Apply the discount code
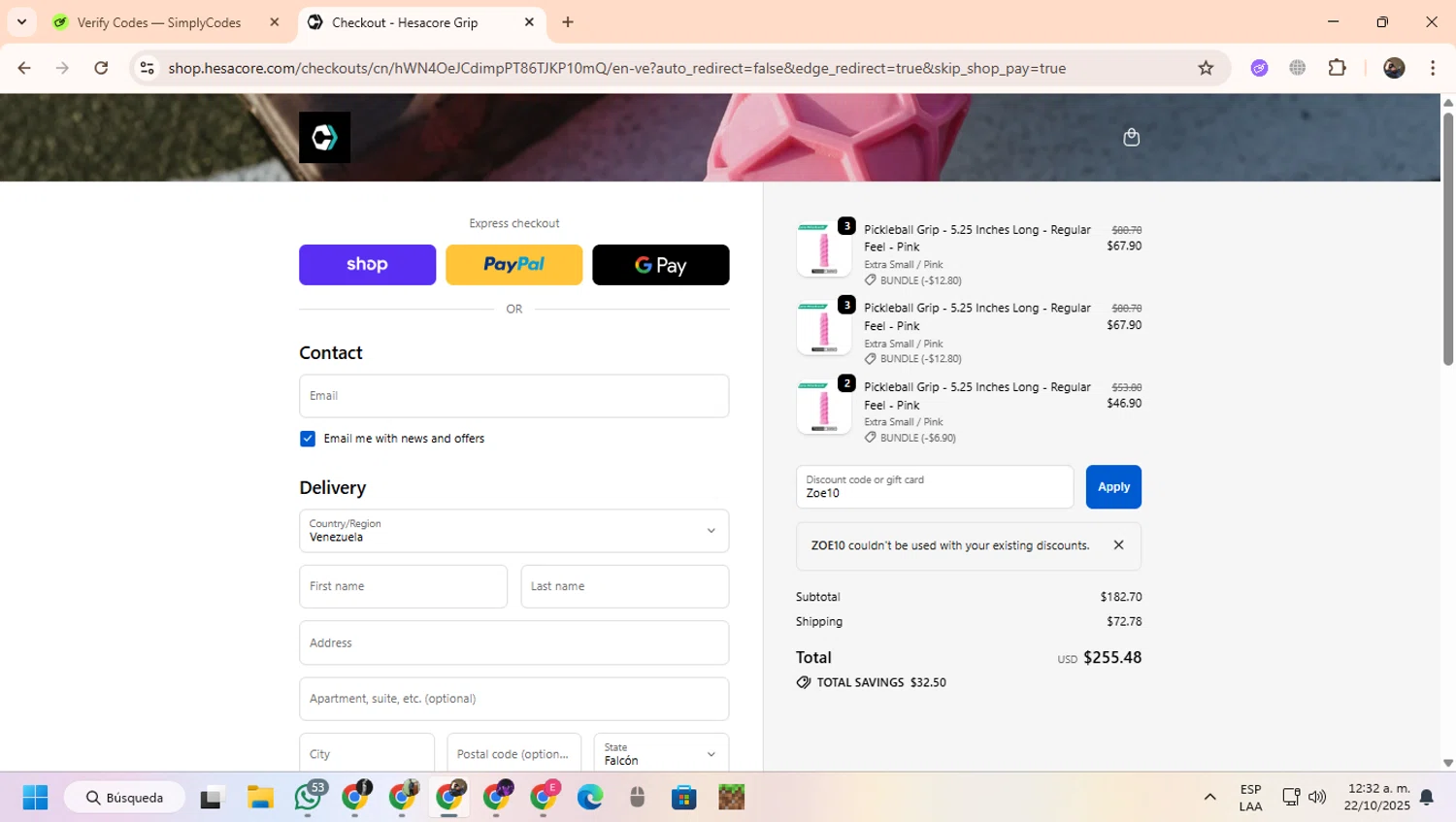Screen dimensions: 1456x822 coord(1113,487)
